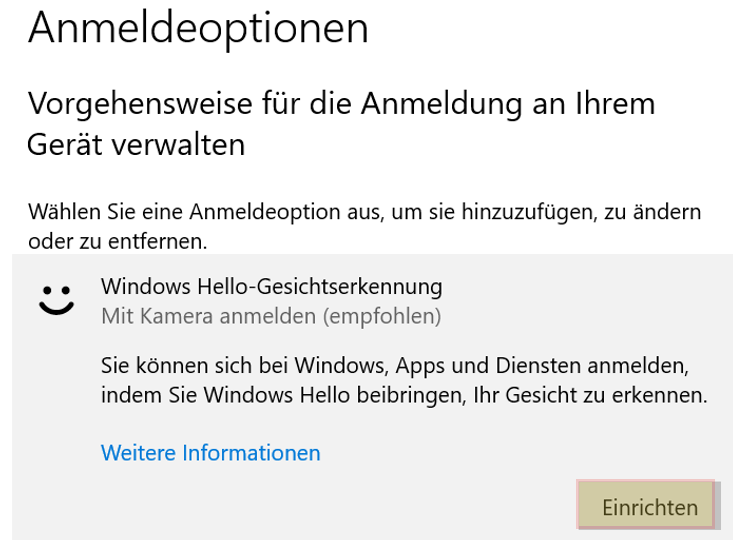Click the 'Gerät verwalten' heading line
The image size is (733, 540).
coord(136,145)
